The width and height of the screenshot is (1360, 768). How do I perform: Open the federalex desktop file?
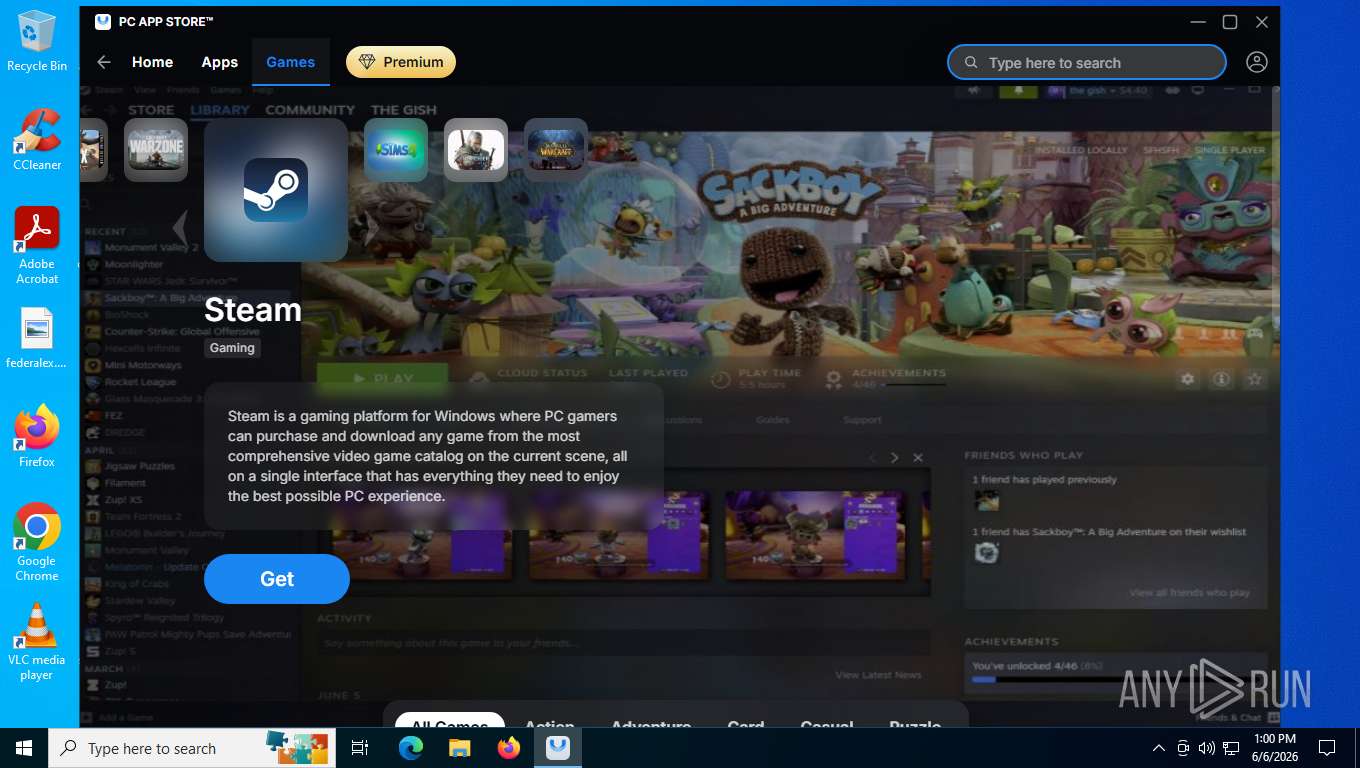(x=37, y=339)
